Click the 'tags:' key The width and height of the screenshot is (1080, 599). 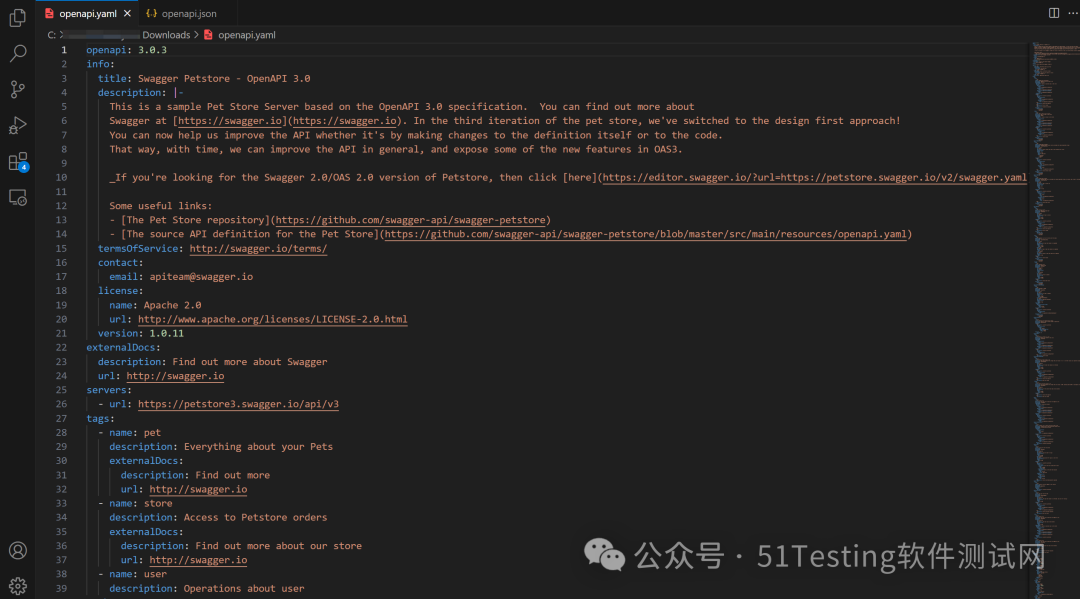click(x=101, y=419)
